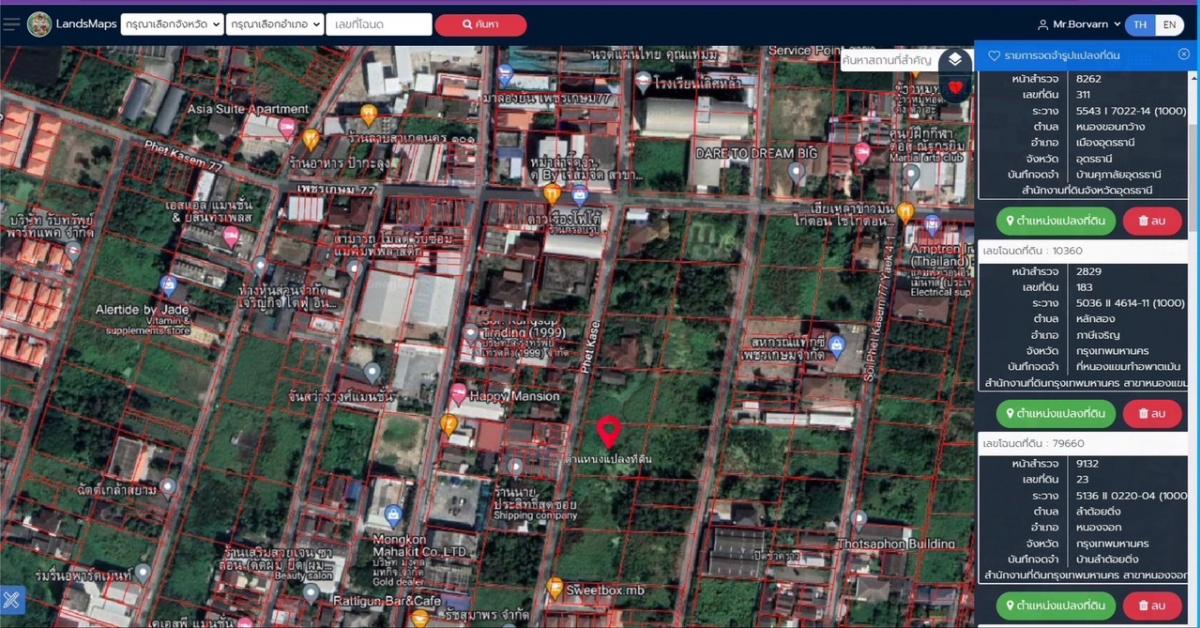Switch language to EN
The image size is (1200, 628).
point(1168,25)
